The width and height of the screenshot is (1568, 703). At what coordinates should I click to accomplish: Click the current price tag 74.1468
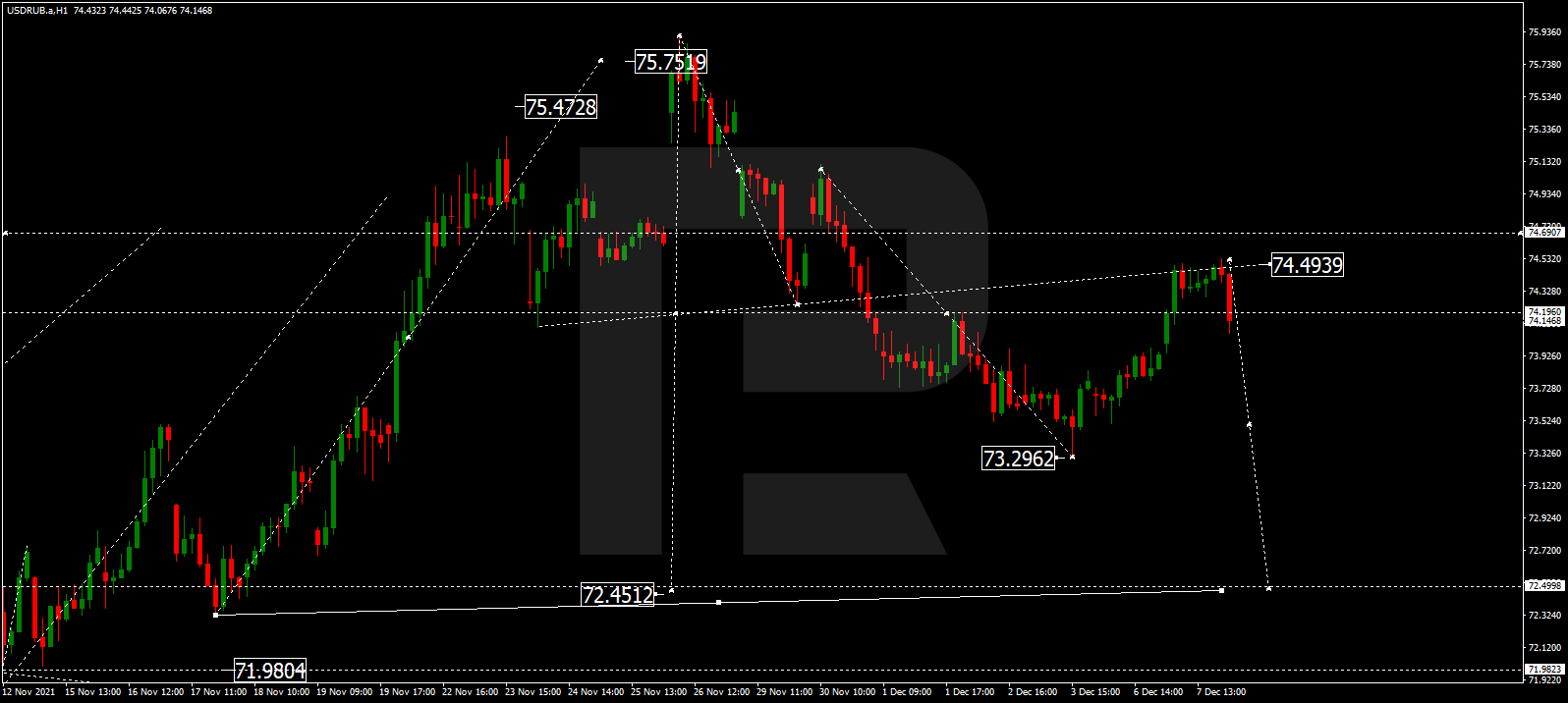(1543, 321)
